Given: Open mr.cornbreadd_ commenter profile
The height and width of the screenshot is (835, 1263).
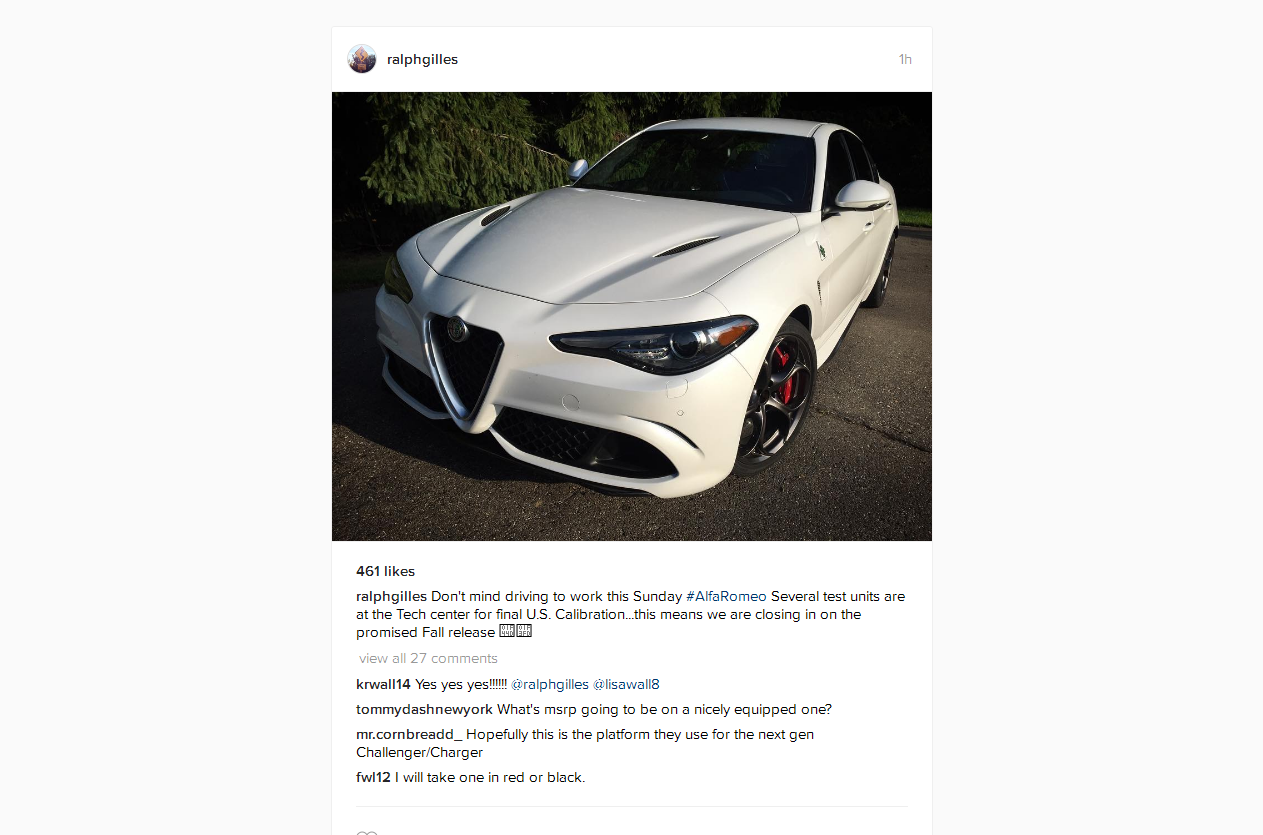Looking at the screenshot, I should pyautogui.click(x=409, y=734).
